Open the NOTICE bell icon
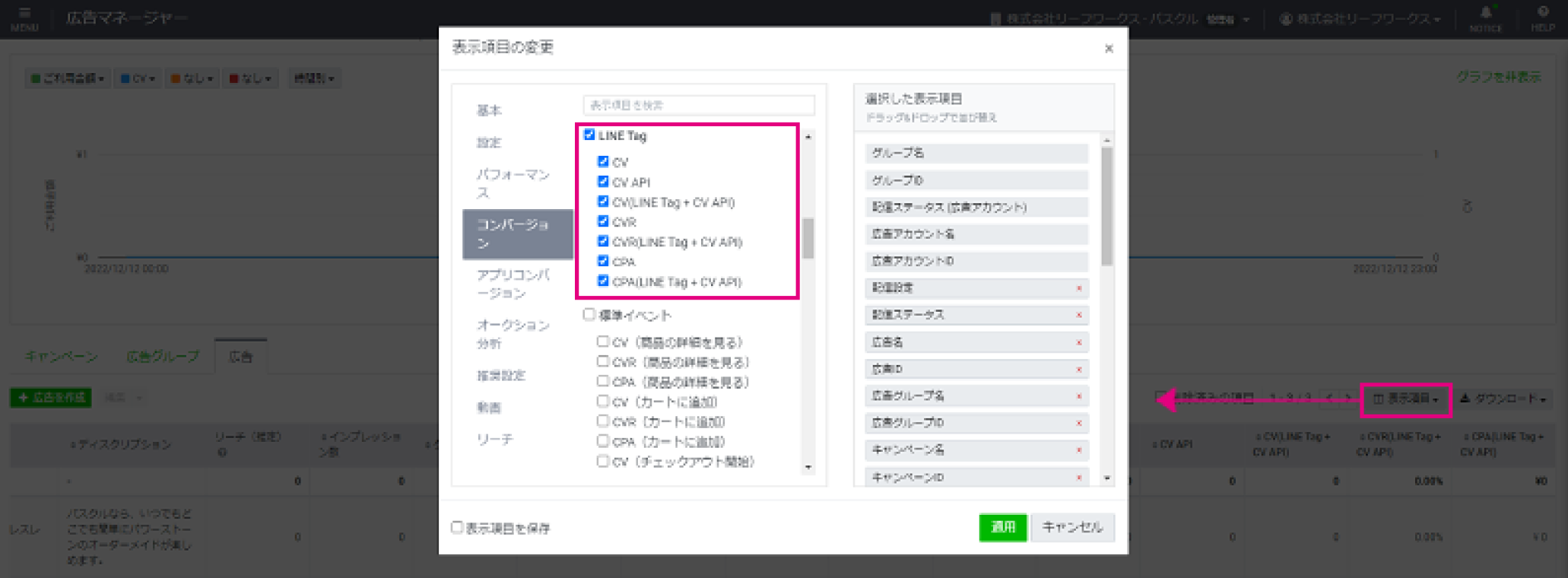 pyautogui.click(x=1485, y=18)
